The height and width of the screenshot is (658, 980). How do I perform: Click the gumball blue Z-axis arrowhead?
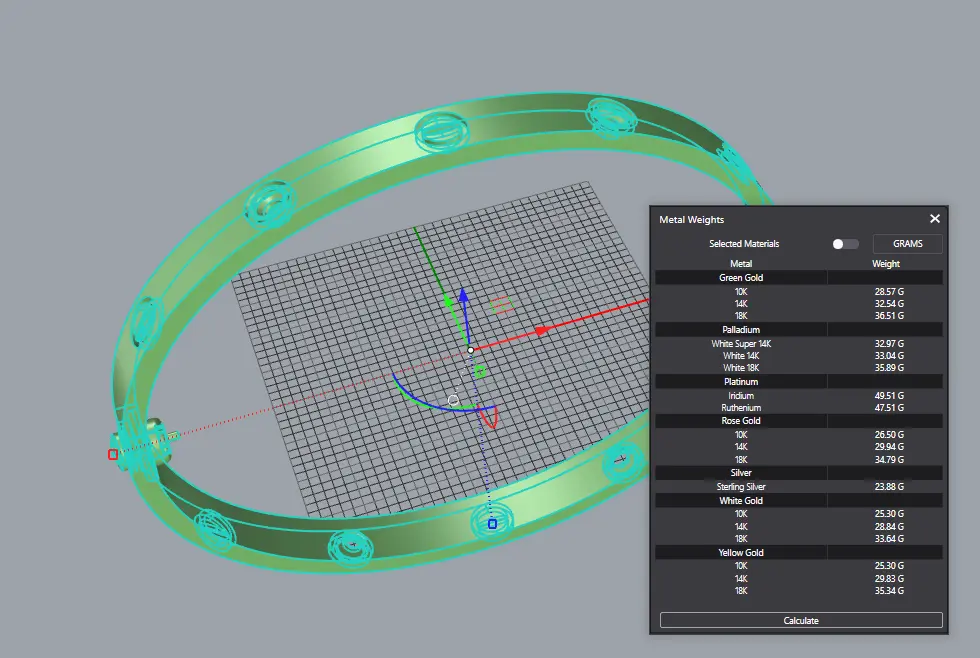pos(464,295)
